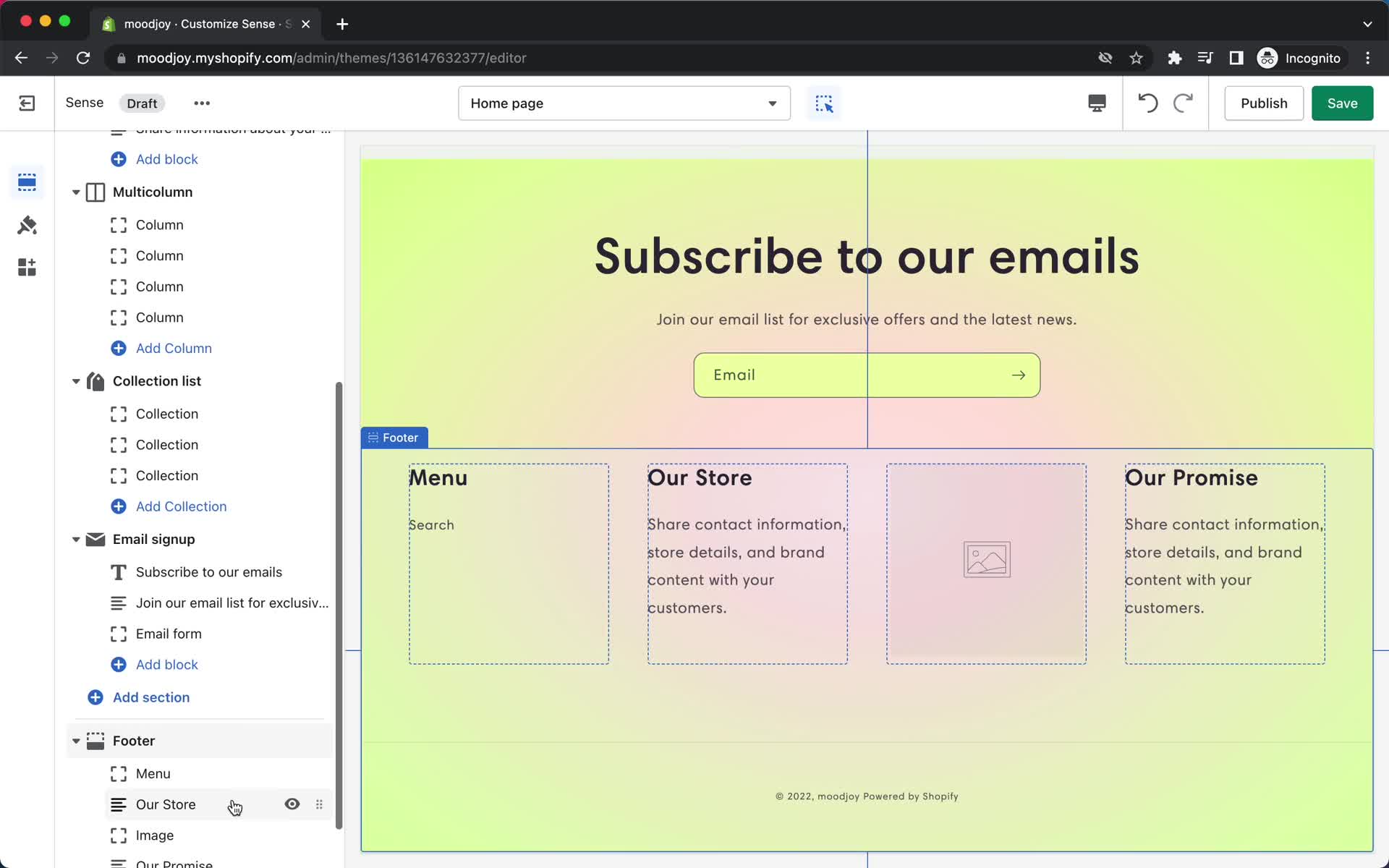Click the Image block under Footer
Image resolution: width=1389 pixels, height=868 pixels.
coord(155,835)
